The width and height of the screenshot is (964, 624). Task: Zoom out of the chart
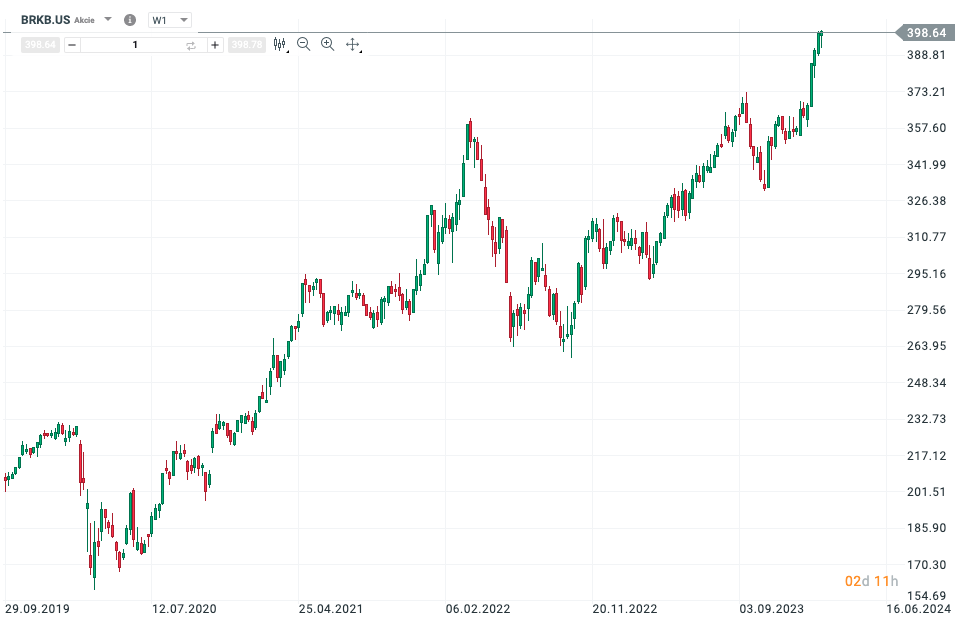(303, 44)
